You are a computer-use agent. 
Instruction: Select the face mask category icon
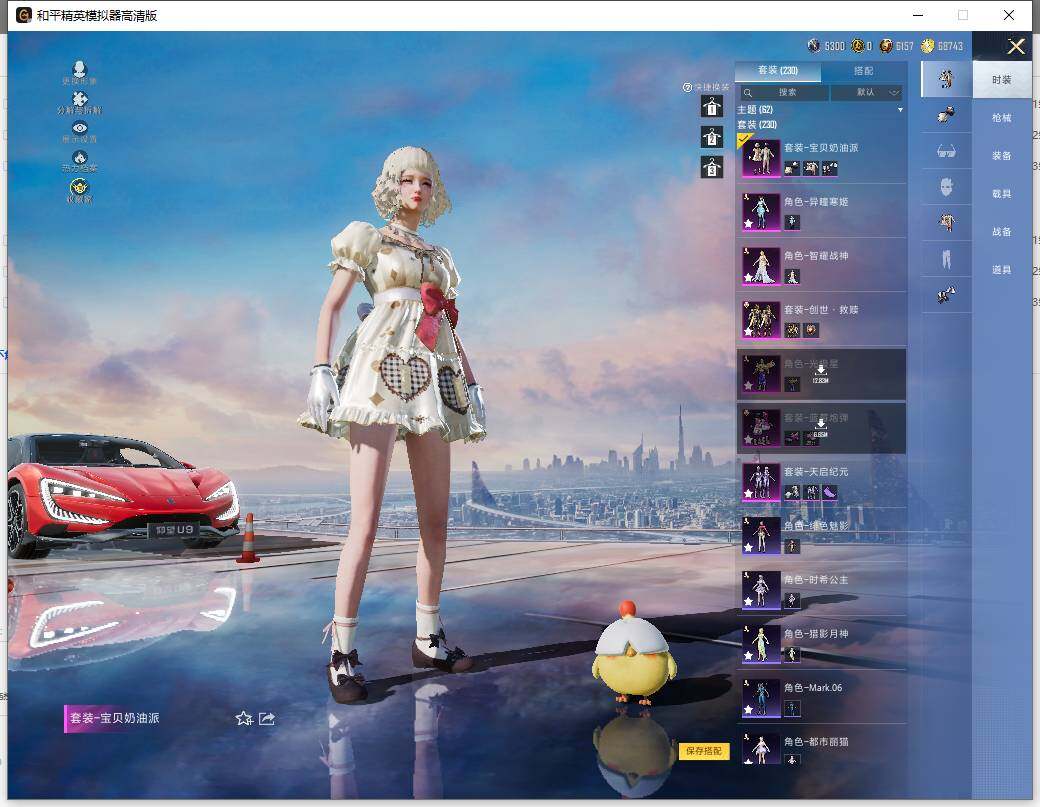coord(946,187)
